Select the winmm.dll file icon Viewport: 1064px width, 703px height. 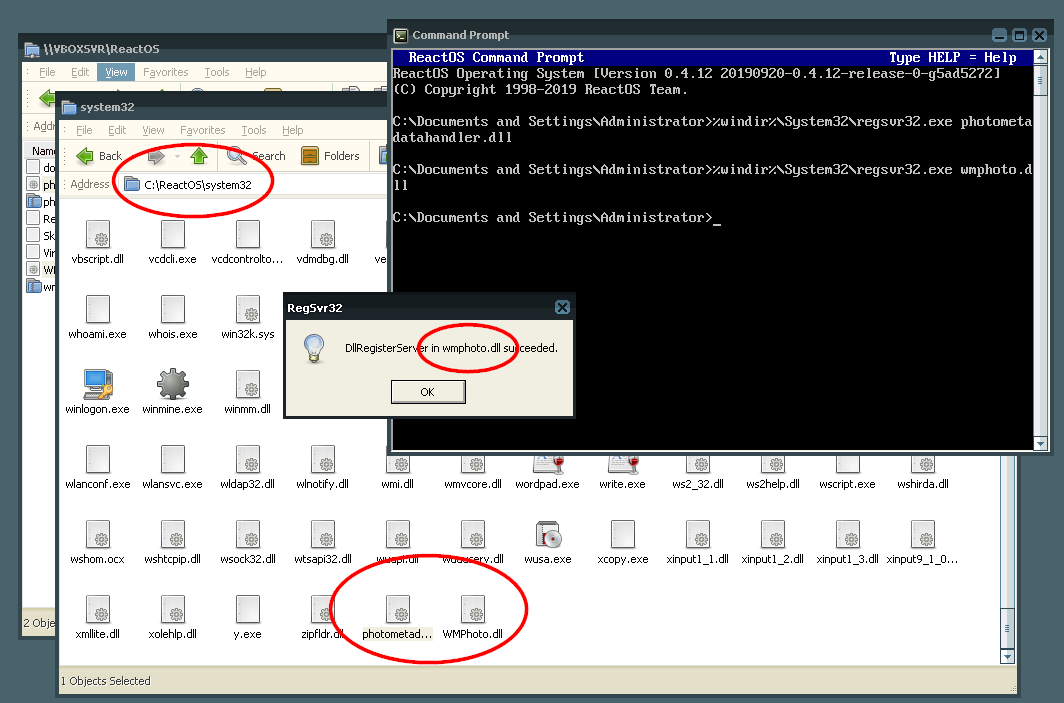(x=248, y=384)
